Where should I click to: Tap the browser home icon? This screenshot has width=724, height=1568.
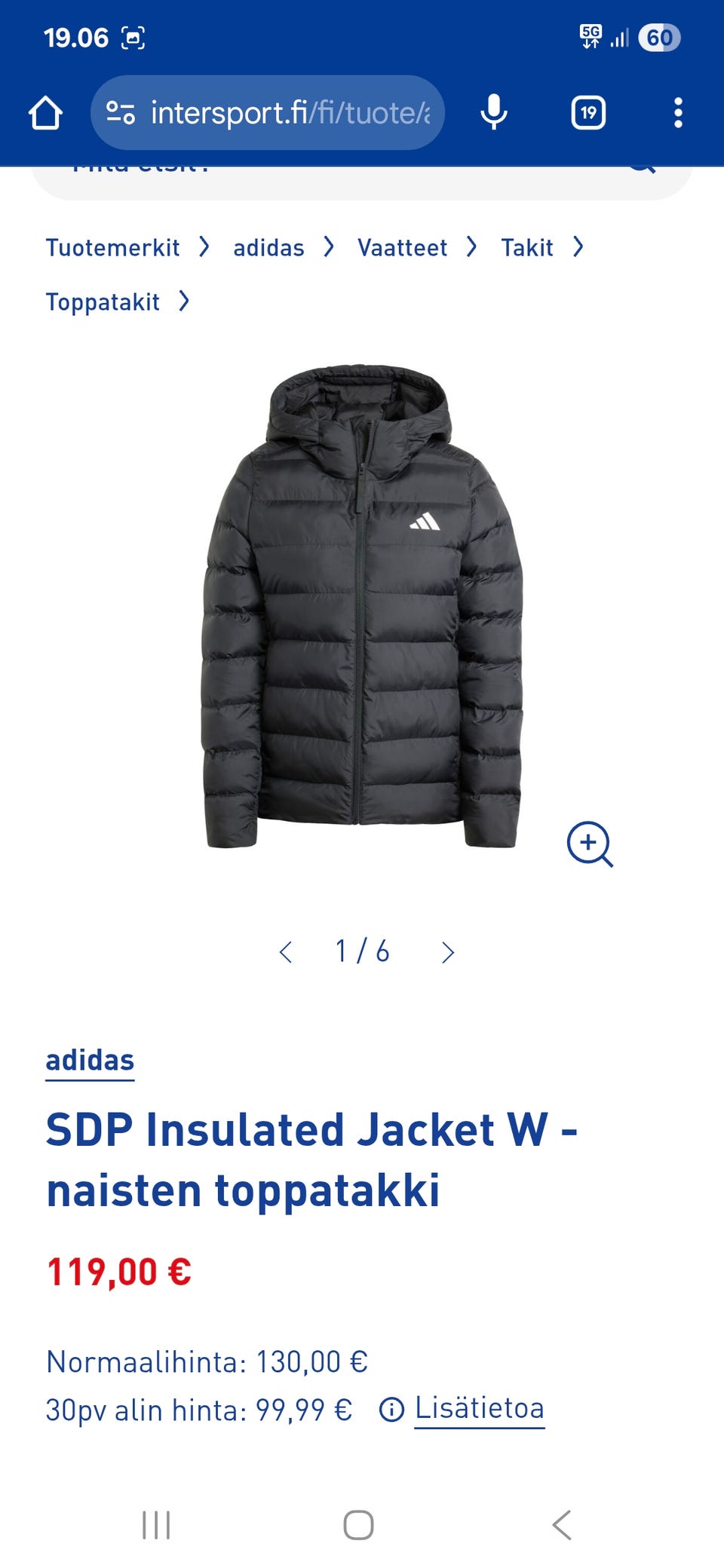(45, 113)
